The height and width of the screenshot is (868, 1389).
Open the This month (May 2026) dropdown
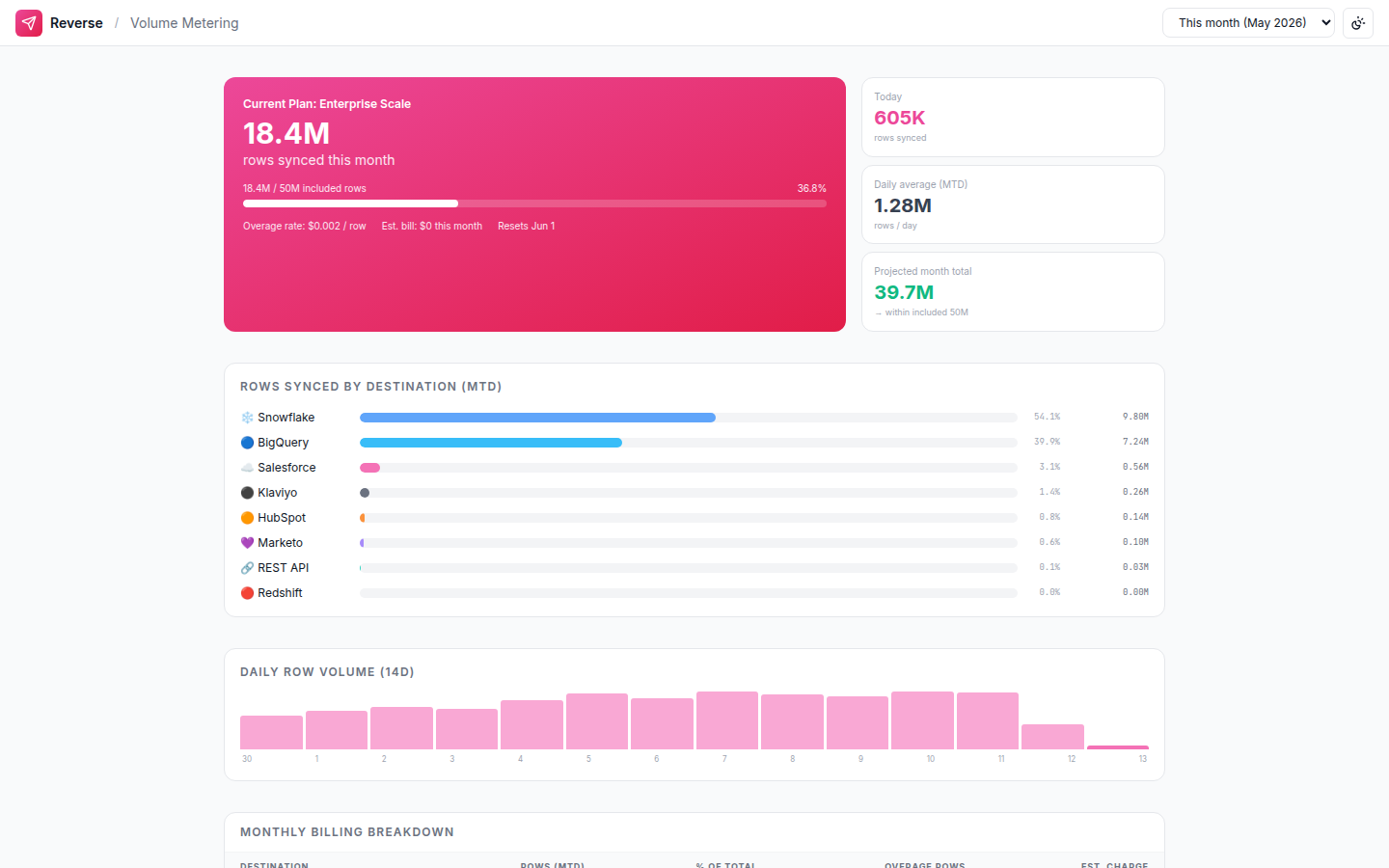pos(1248,23)
